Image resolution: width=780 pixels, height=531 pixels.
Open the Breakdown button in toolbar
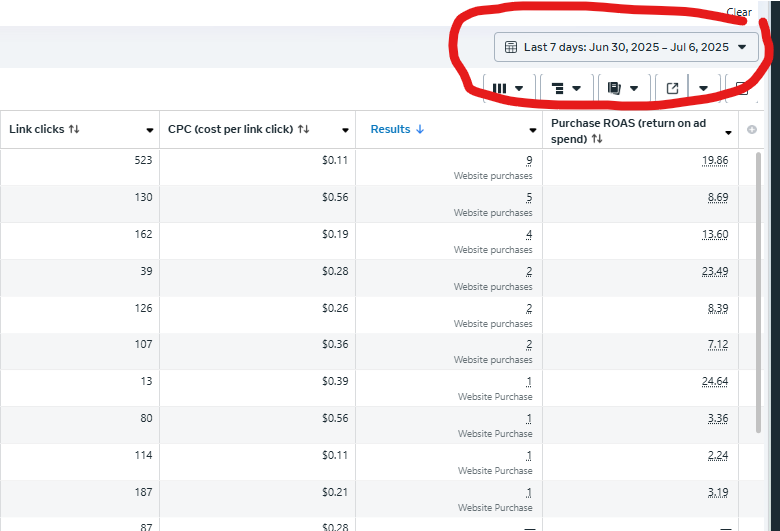pyautogui.click(x=566, y=88)
